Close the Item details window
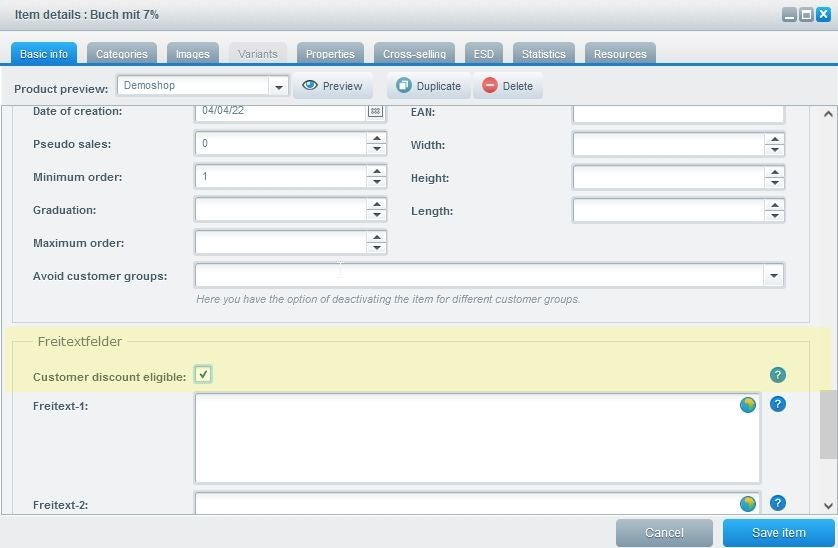The image size is (838, 548). (823, 14)
